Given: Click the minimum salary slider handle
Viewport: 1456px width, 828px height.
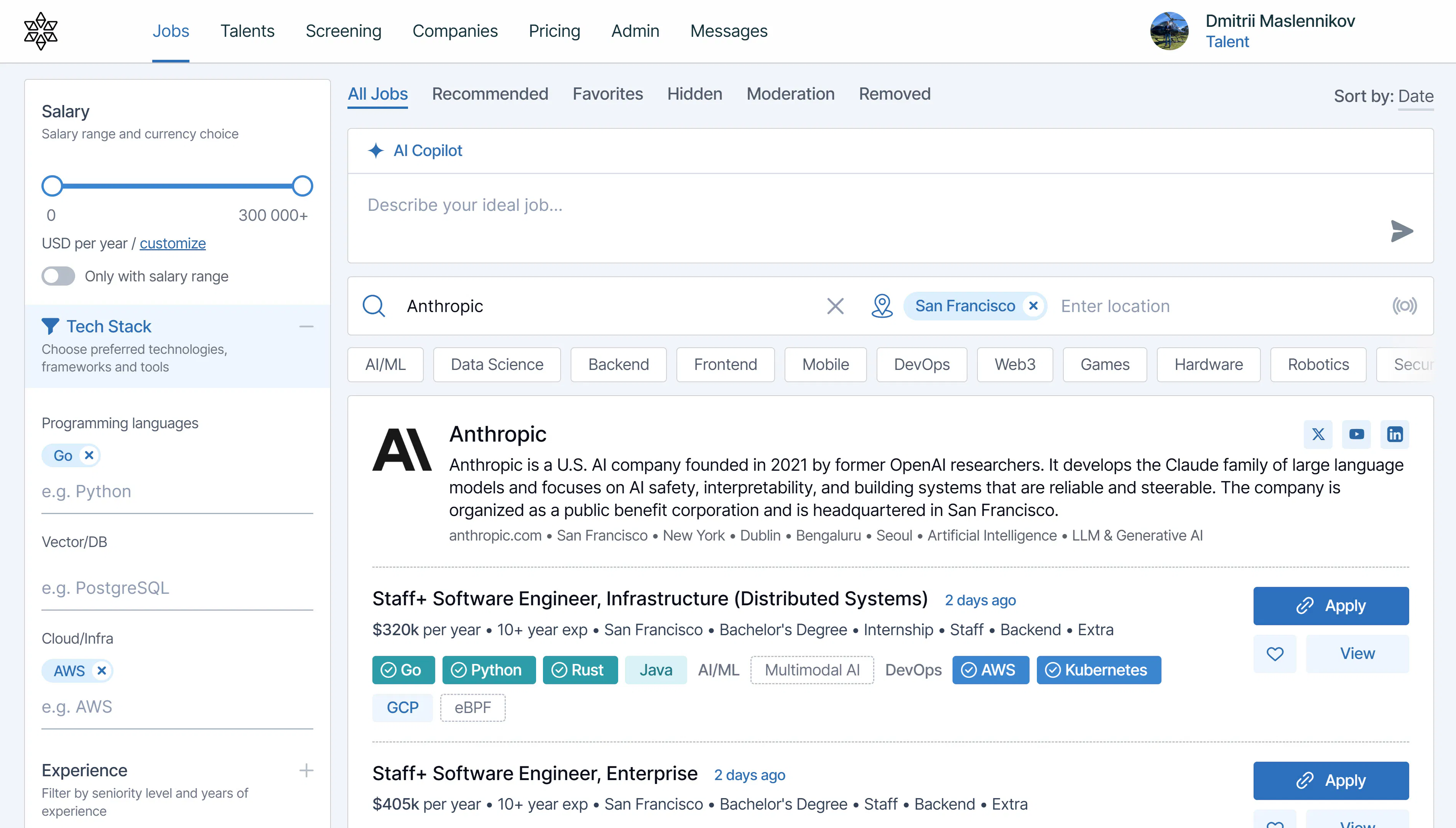Looking at the screenshot, I should pyautogui.click(x=52, y=186).
